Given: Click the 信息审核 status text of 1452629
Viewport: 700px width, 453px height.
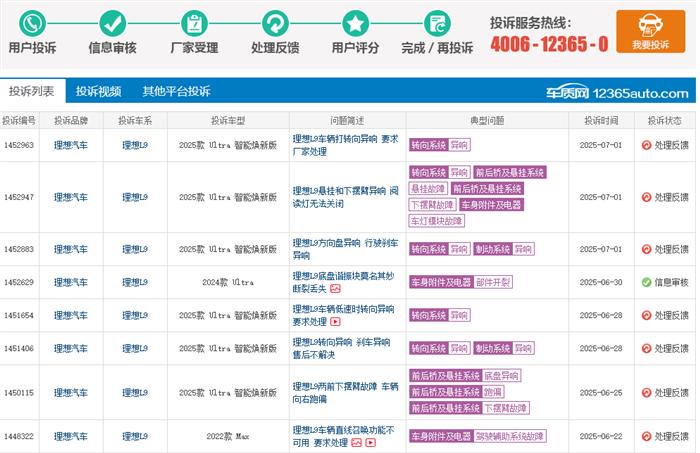Looking at the screenshot, I should [x=671, y=282].
